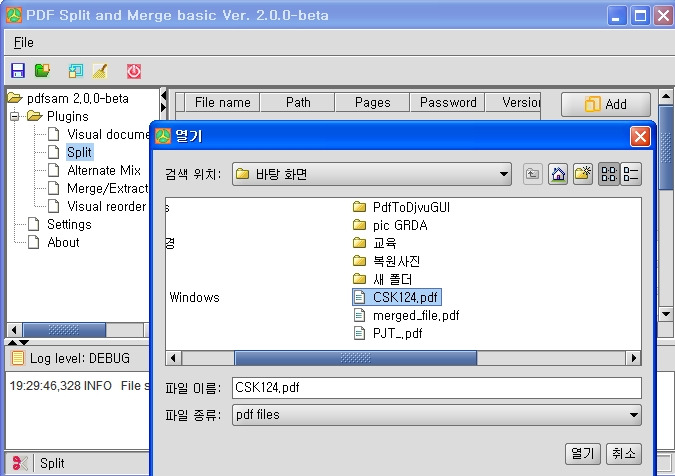Minimize the PDF Split and Merge window
Viewport: 675px width, 476px height.
pos(617,16)
